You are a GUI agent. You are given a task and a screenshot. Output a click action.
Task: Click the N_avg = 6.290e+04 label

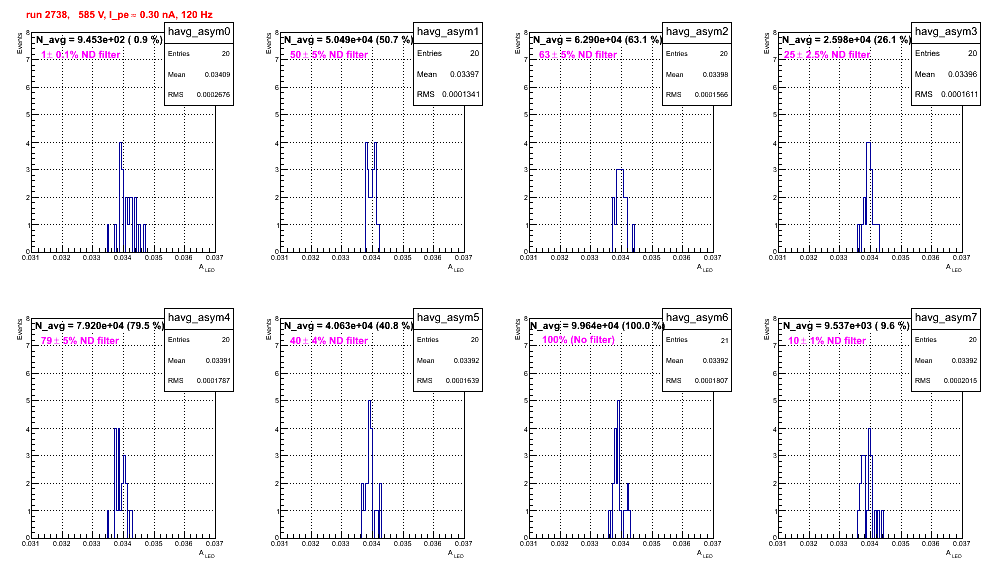coord(597,40)
